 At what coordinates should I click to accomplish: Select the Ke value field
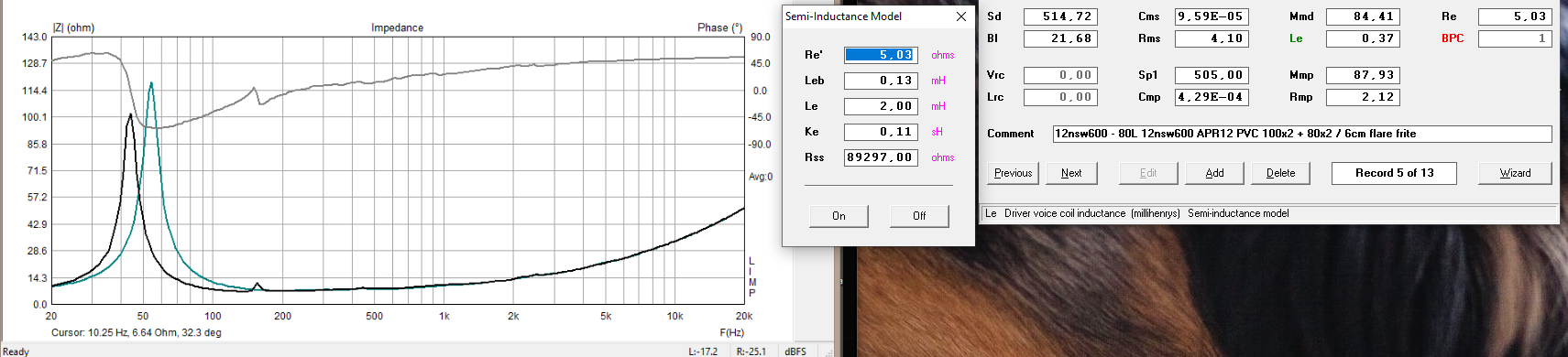(x=881, y=132)
